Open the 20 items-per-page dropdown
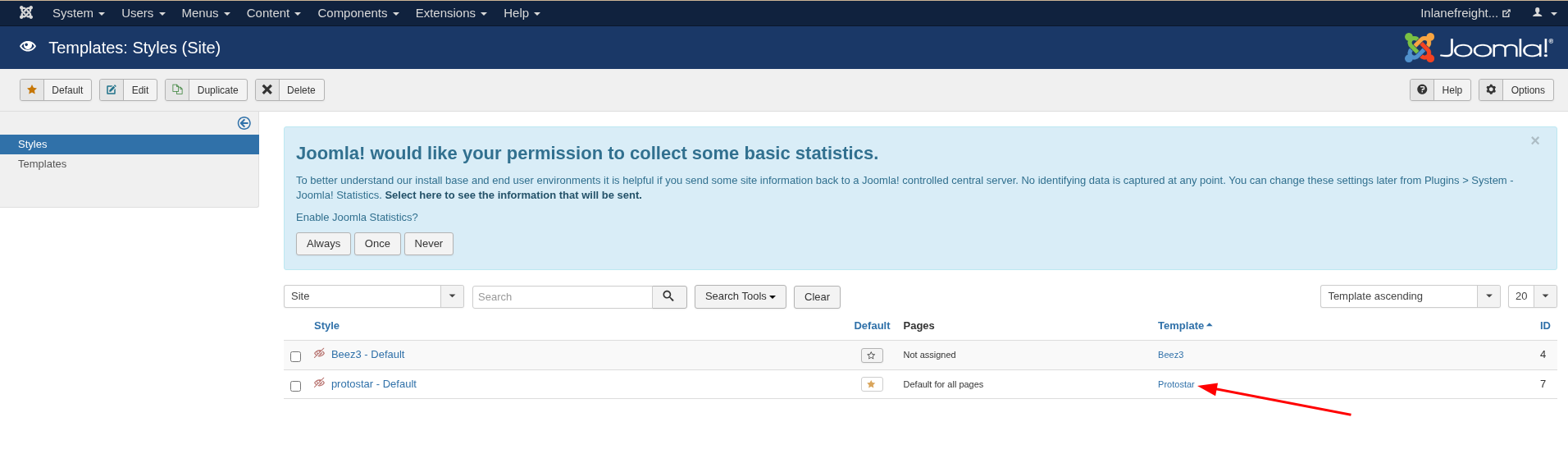This screenshot has height=454, width=1568. [x=1533, y=296]
